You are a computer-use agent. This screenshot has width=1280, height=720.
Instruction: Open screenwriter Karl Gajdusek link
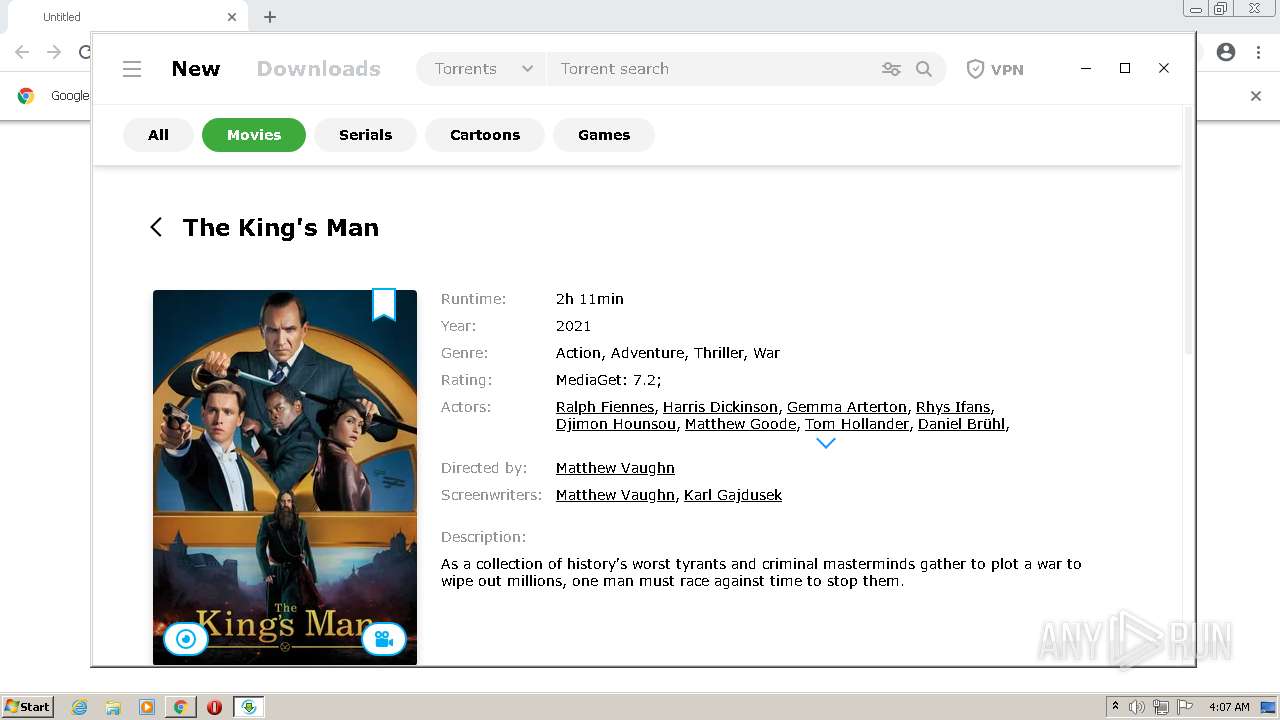click(x=733, y=495)
